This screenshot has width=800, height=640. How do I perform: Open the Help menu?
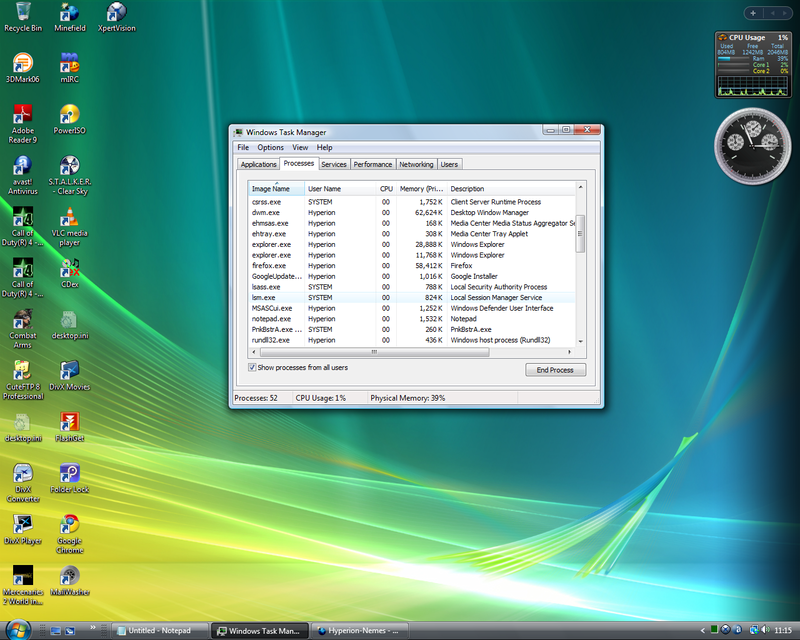(x=324, y=147)
